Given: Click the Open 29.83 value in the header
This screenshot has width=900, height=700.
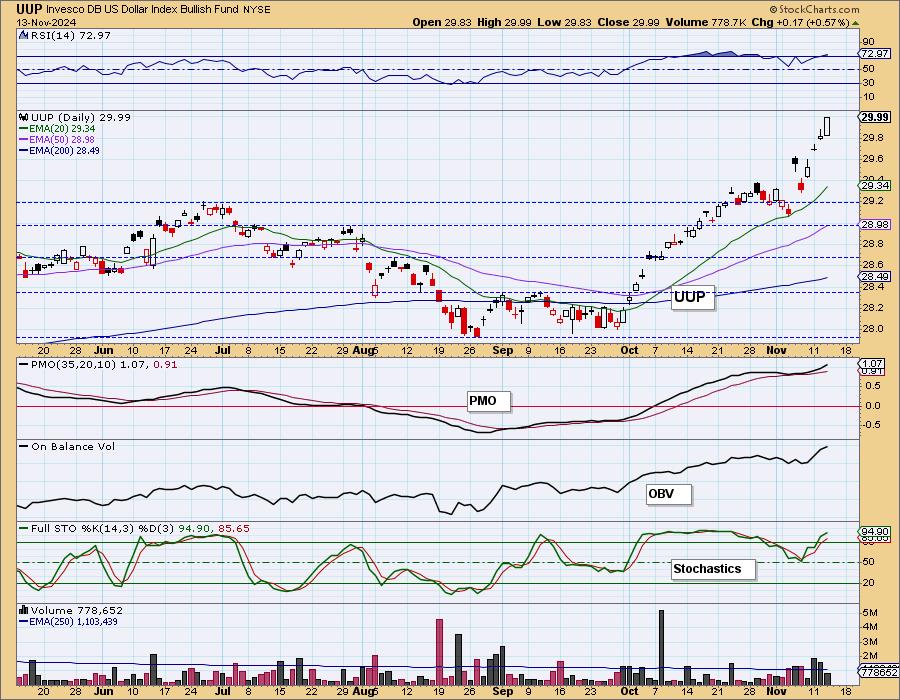Looking at the screenshot, I should (442, 22).
